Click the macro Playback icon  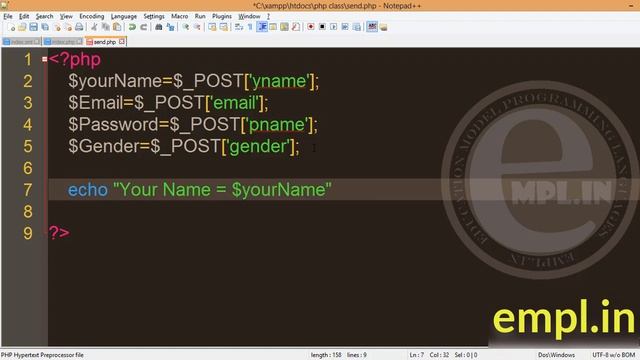(x=334, y=27)
